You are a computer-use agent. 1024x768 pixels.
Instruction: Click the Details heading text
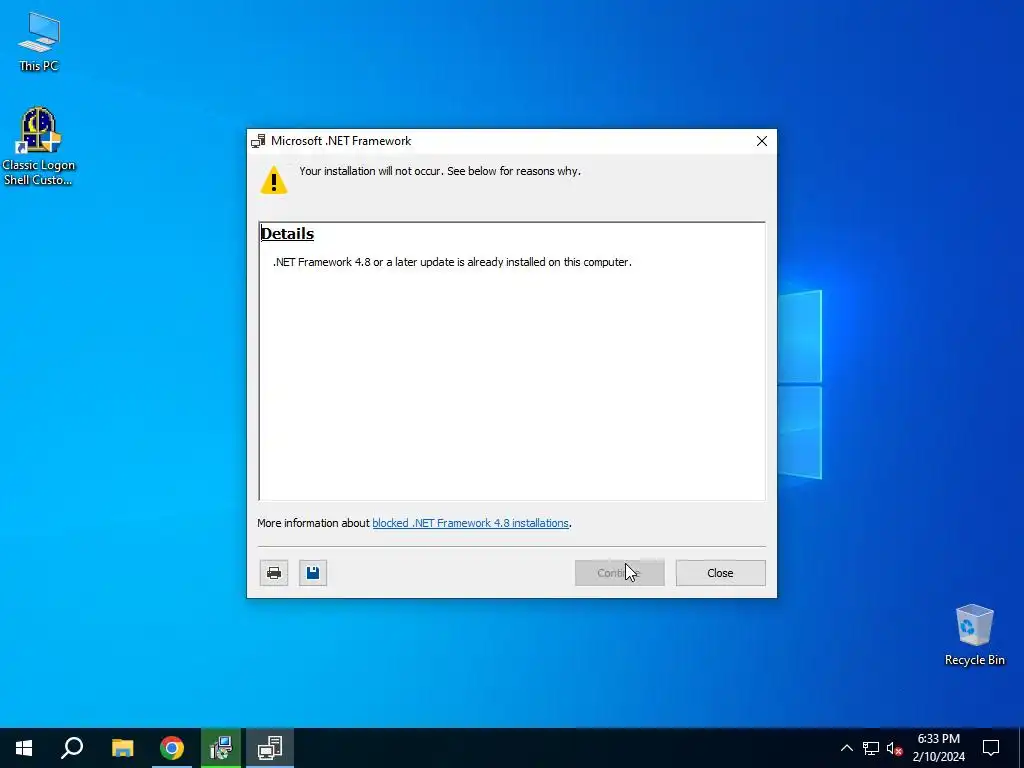287,234
